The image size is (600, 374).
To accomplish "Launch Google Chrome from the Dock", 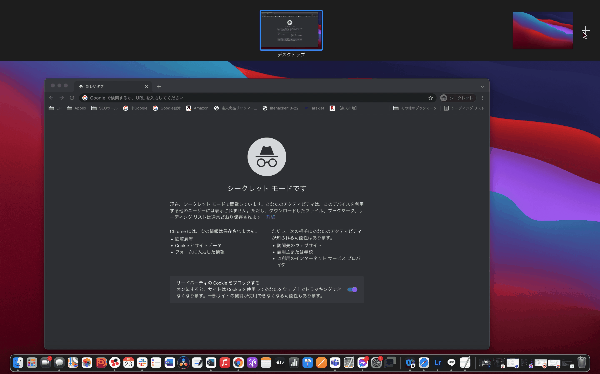I will [238, 362].
